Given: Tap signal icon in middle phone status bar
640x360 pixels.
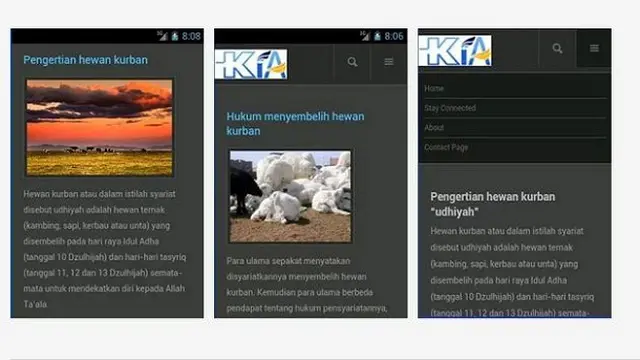Looking at the screenshot, I should pyautogui.click(x=365, y=36).
